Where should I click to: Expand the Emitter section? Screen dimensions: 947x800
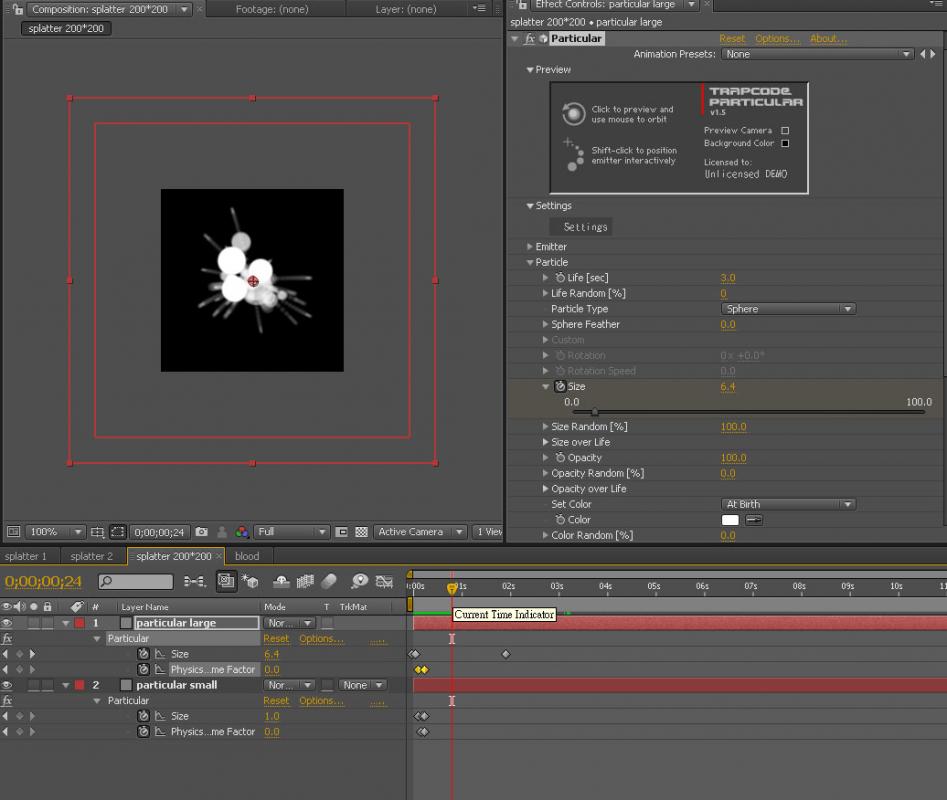tap(530, 247)
